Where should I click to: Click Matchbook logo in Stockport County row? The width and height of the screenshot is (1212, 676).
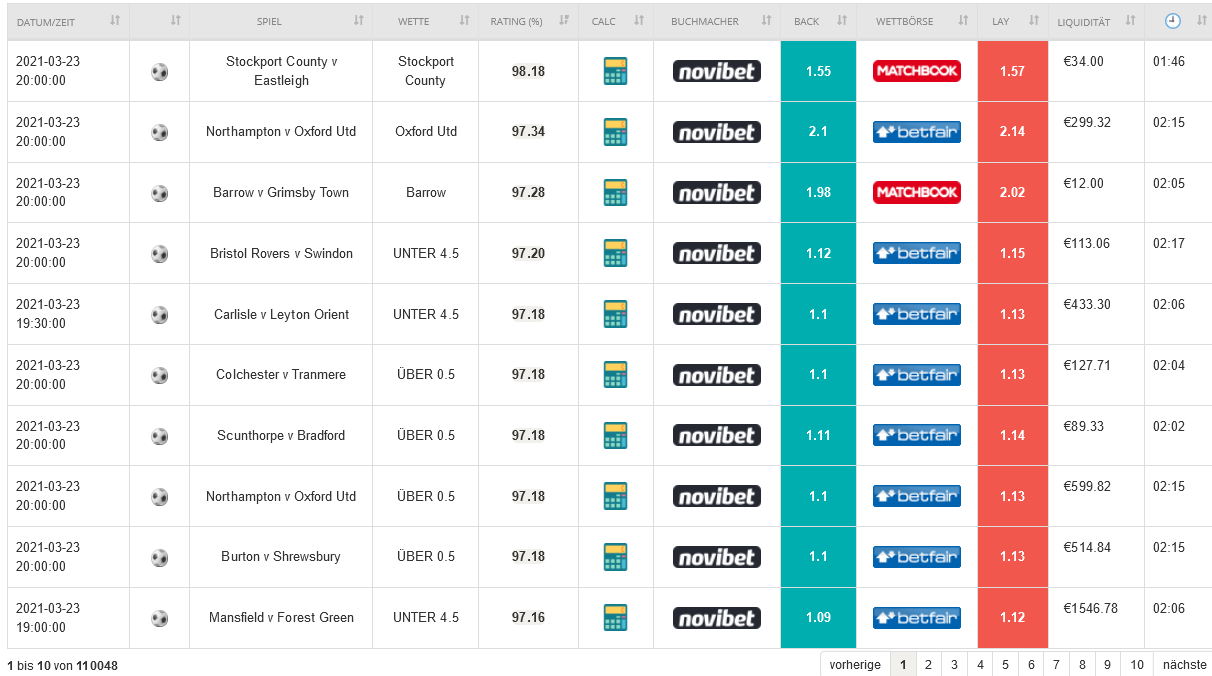[917, 71]
